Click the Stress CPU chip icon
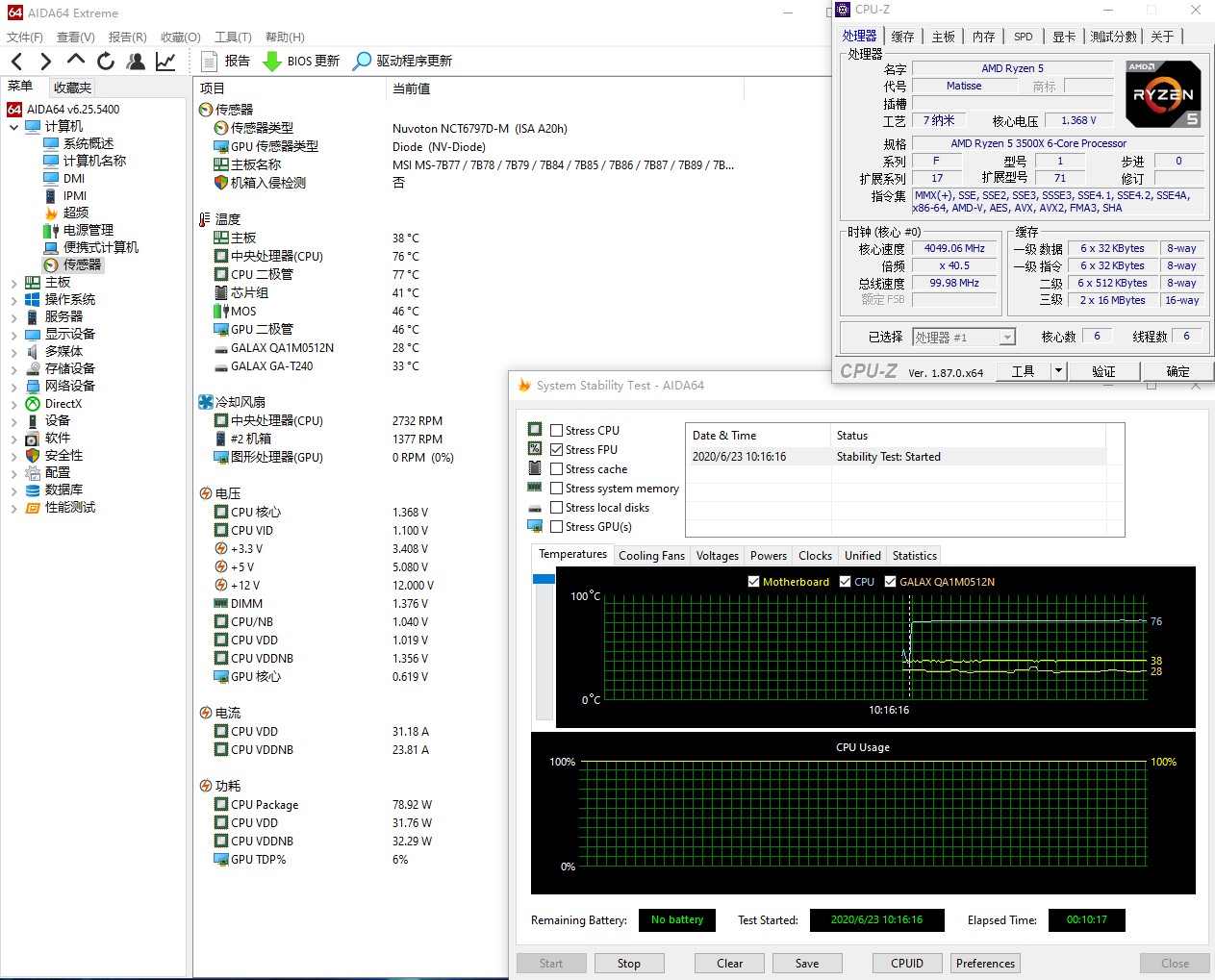 pos(535,429)
